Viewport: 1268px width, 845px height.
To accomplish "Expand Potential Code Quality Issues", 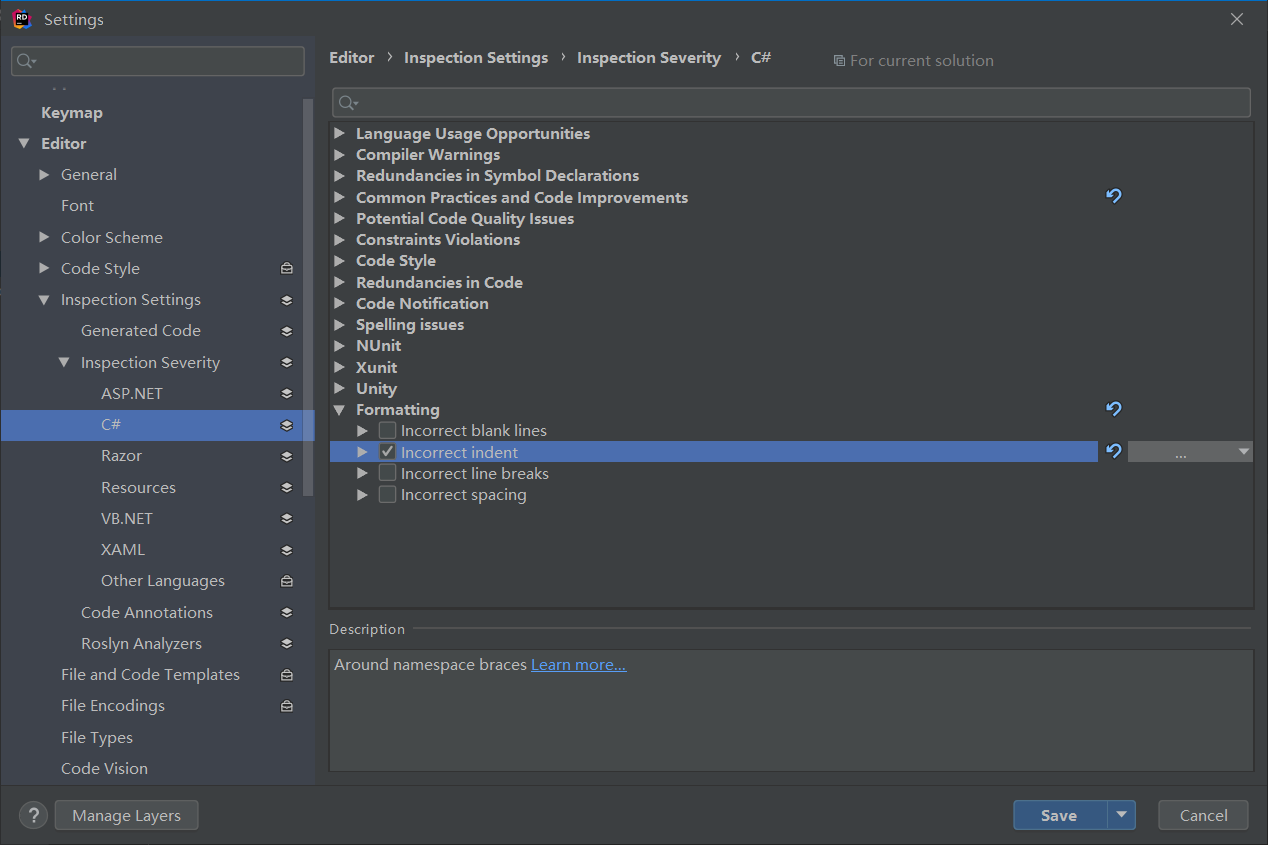I will pyautogui.click(x=340, y=218).
